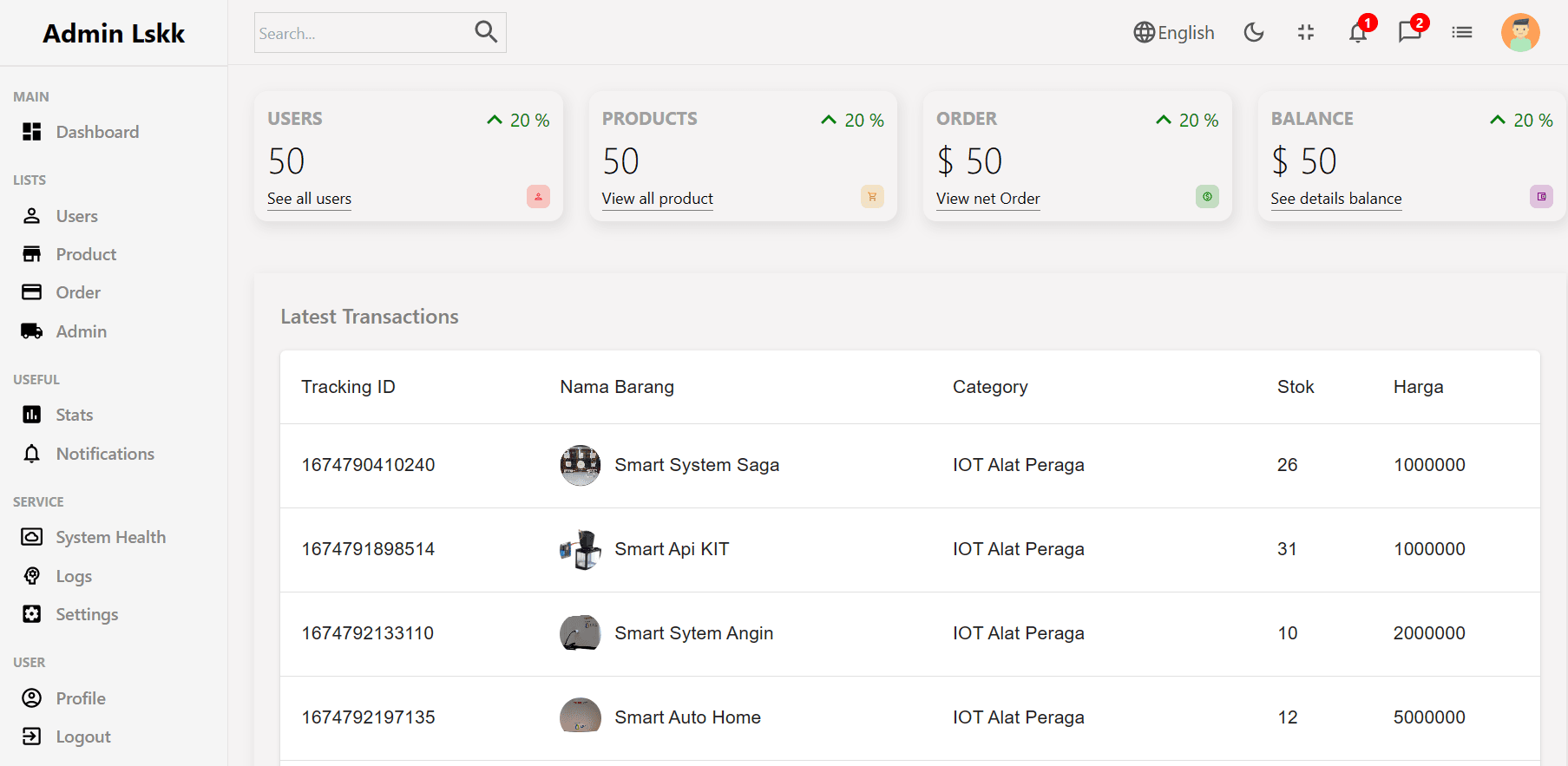Click the See all users link

[309, 199]
